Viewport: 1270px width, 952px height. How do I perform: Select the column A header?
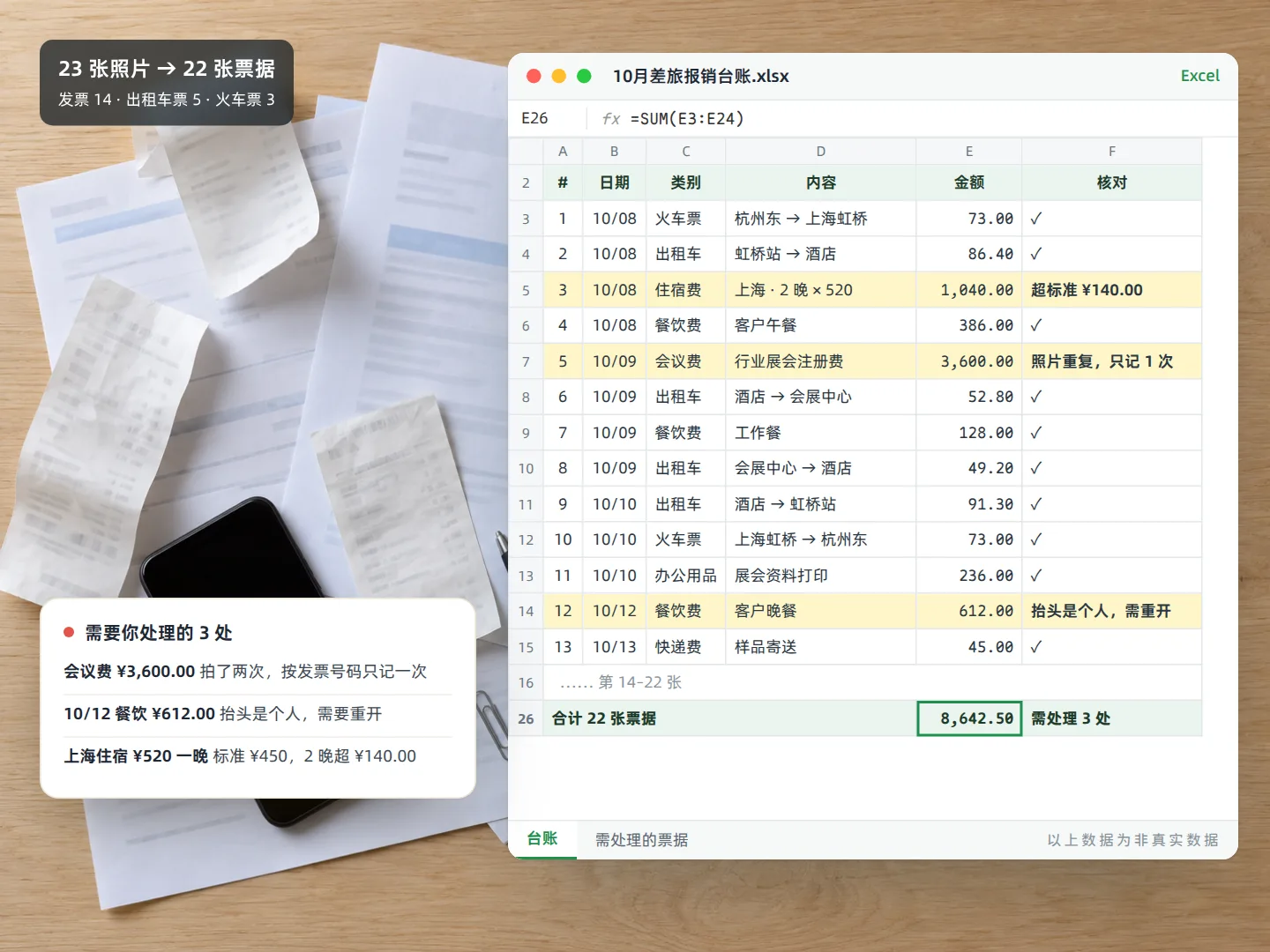click(563, 152)
